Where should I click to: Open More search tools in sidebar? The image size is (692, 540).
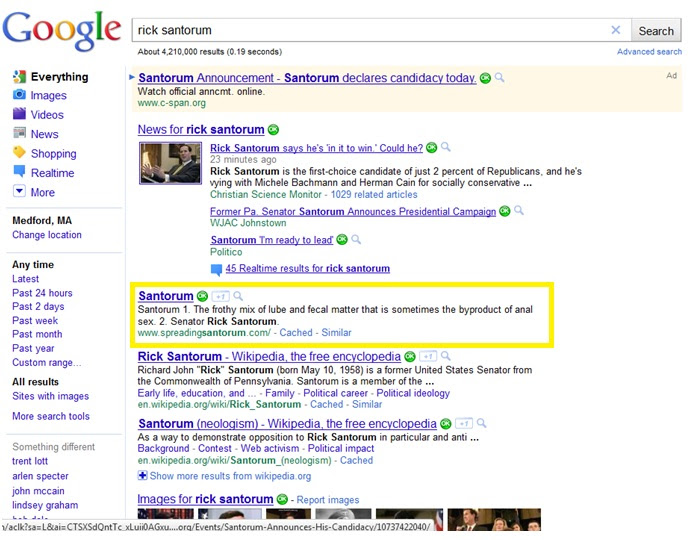pyautogui.click(x=51, y=416)
